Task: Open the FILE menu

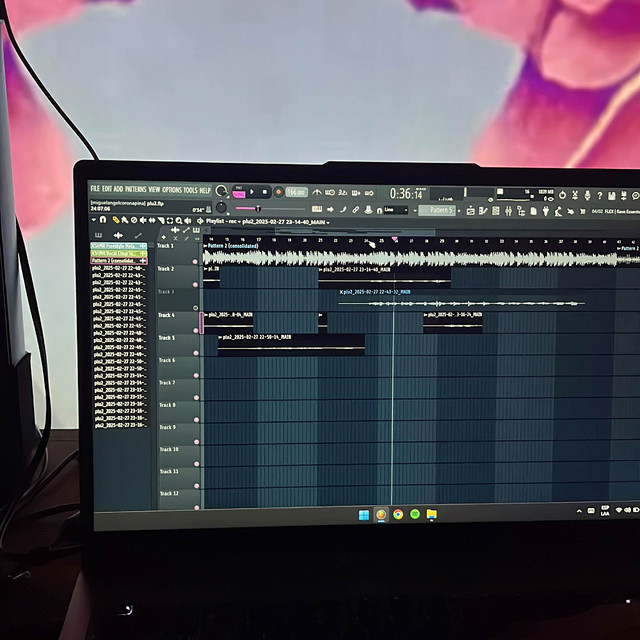Action: 95,188
